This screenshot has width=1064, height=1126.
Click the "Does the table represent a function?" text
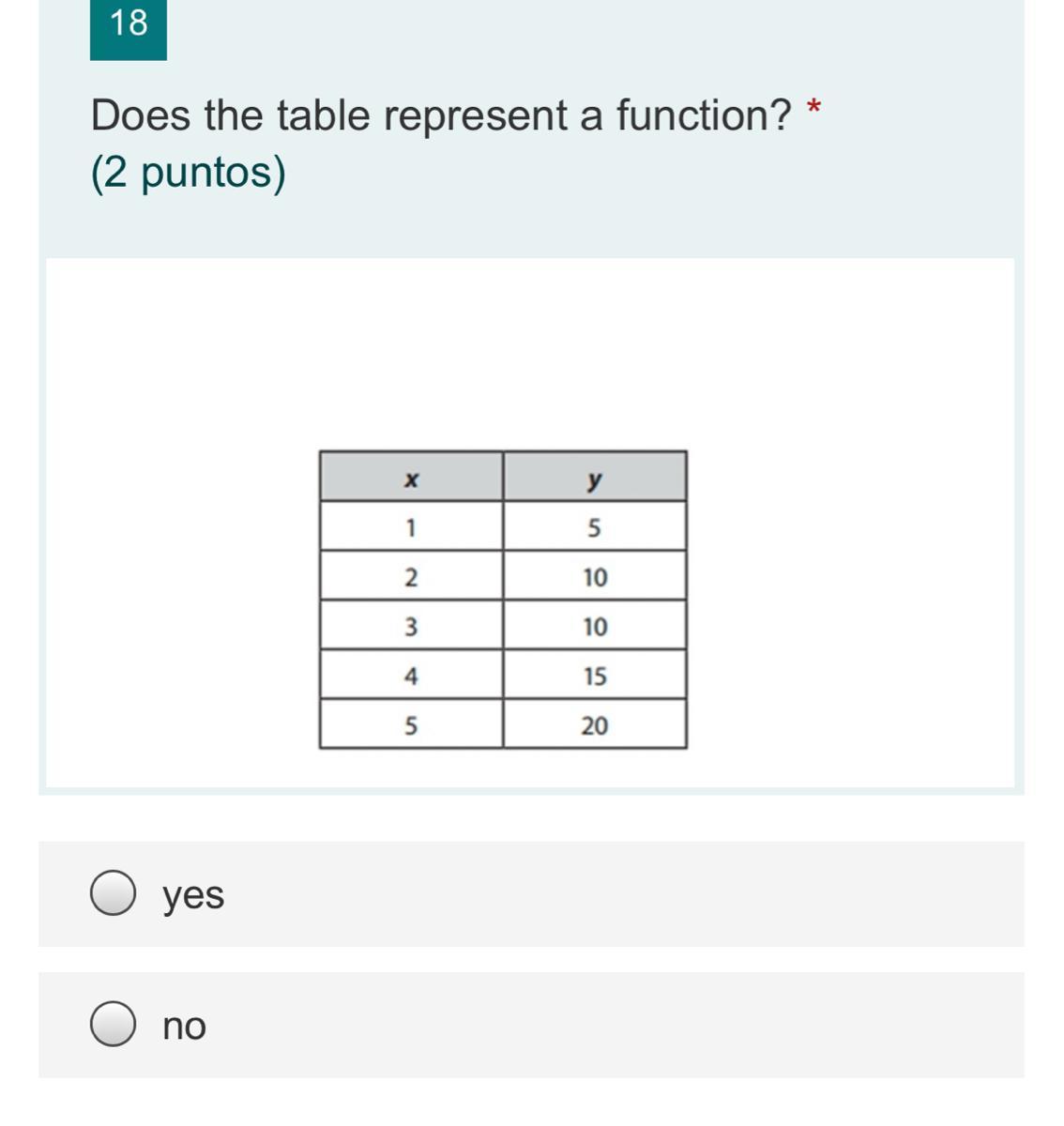(x=442, y=115)
